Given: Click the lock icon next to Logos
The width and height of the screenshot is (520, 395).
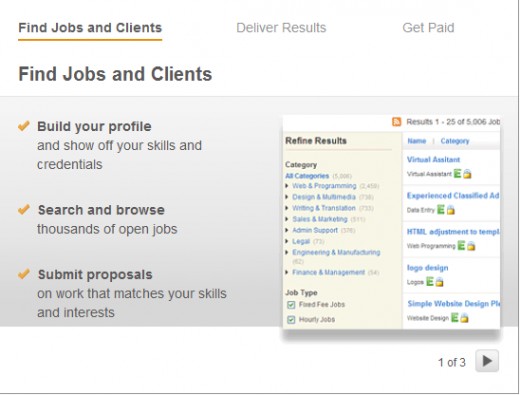Looking at the screenshot, I should click(x=440, y=282).
